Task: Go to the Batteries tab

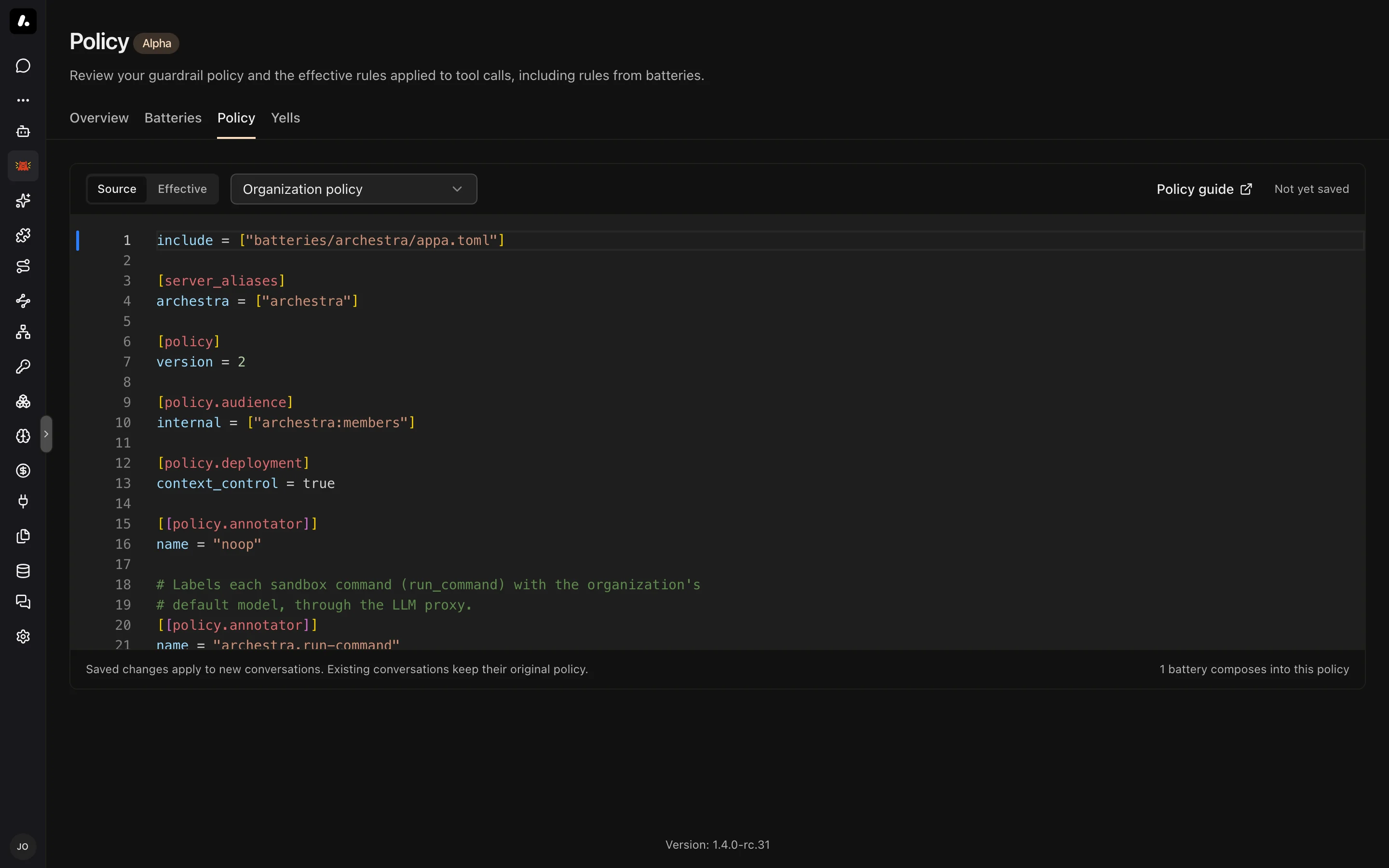Action: click(173, 118)
